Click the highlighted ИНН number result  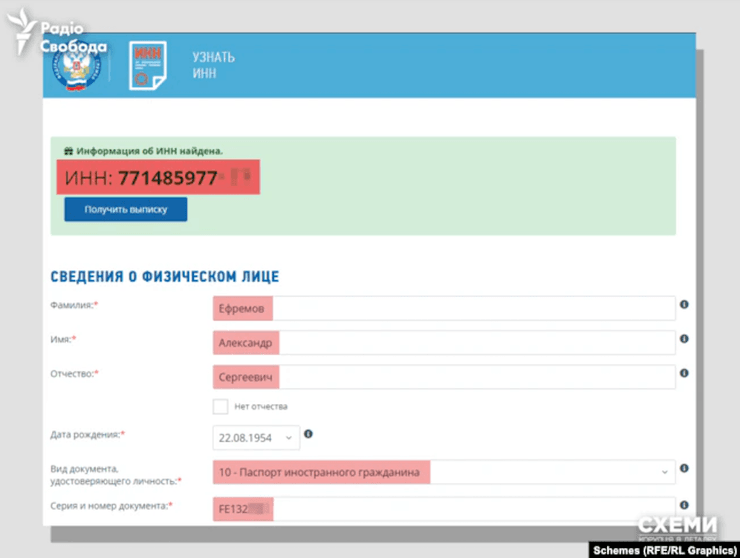pos(158,178)
